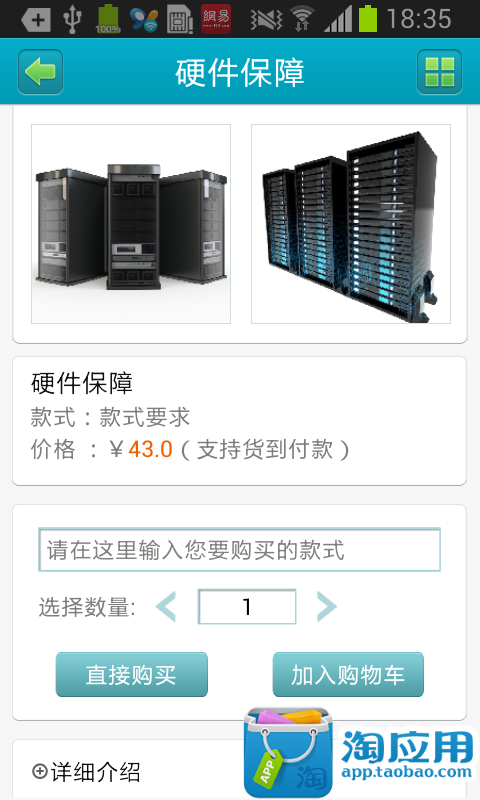
Task: Tap the green back arrow button
Action: 40,72
